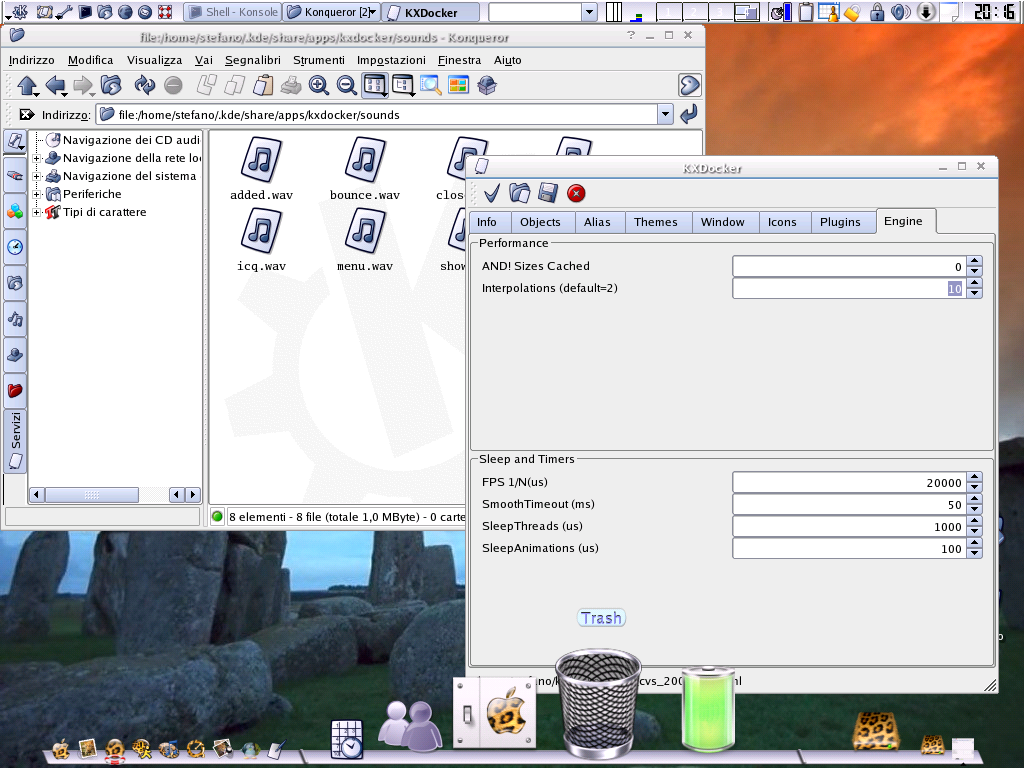
Task: Open the Visualizza menu
Action: (154, 60)
